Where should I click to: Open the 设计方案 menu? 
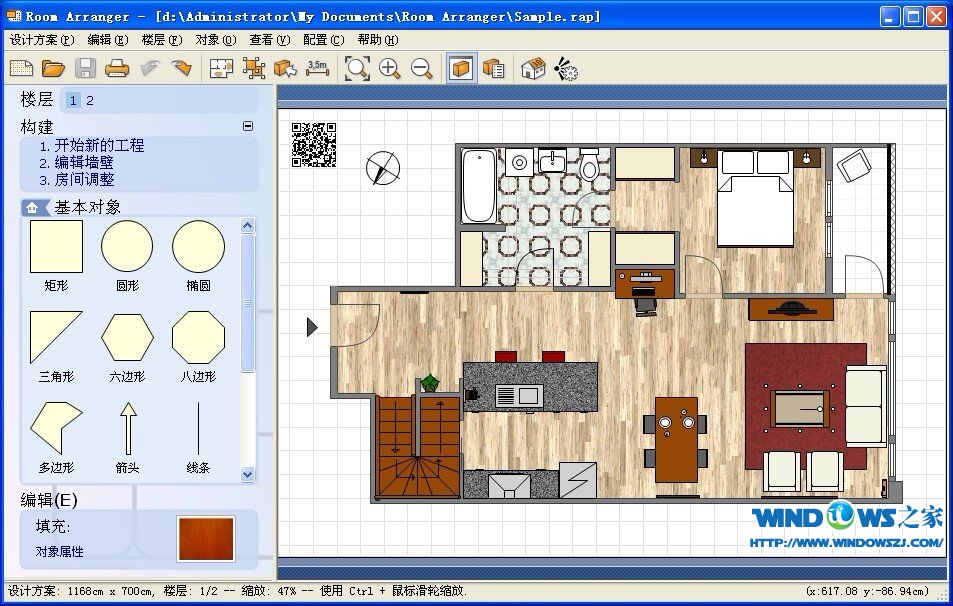(x=41, y=40)
